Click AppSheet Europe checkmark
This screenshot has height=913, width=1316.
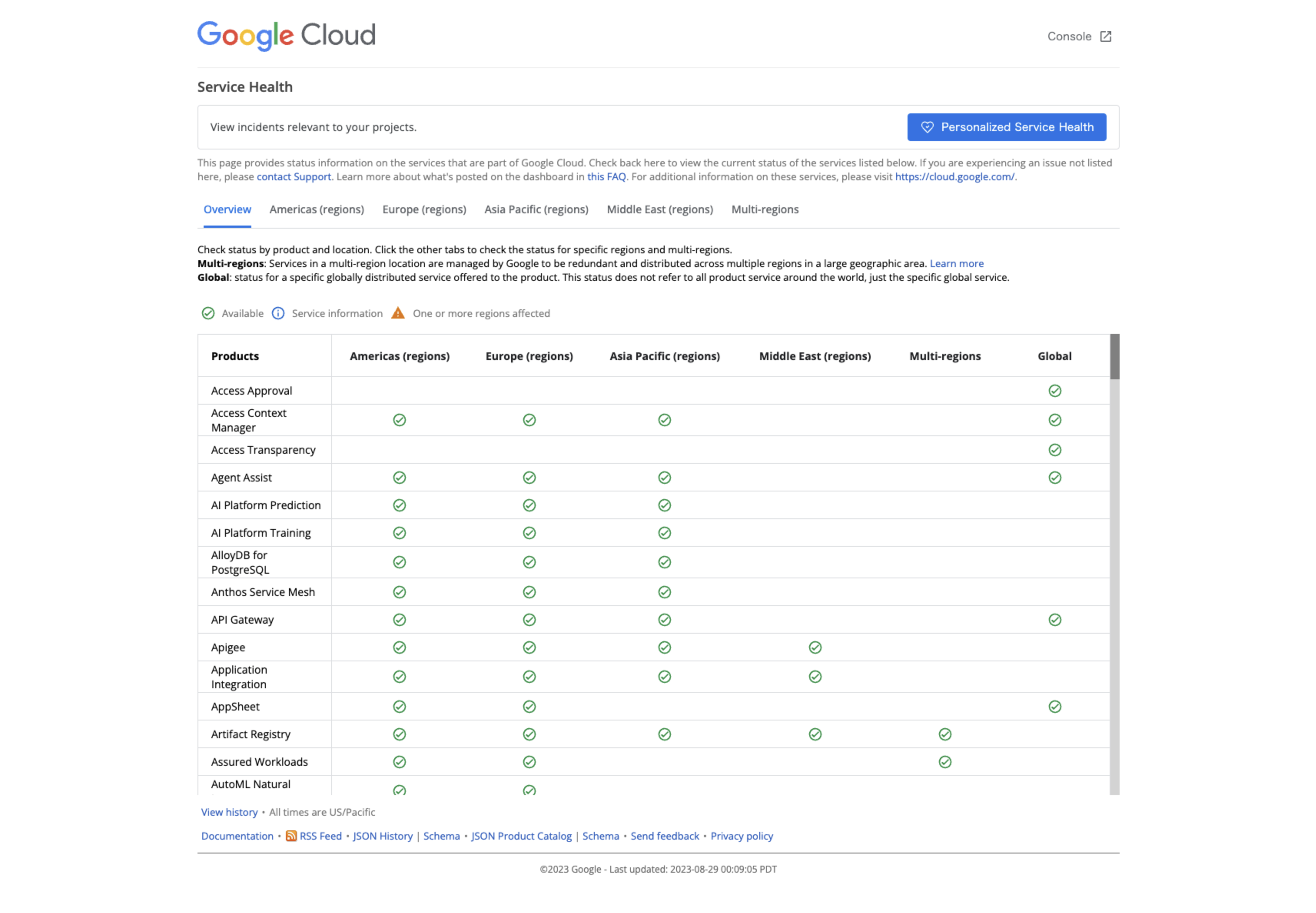pos(529,707)
